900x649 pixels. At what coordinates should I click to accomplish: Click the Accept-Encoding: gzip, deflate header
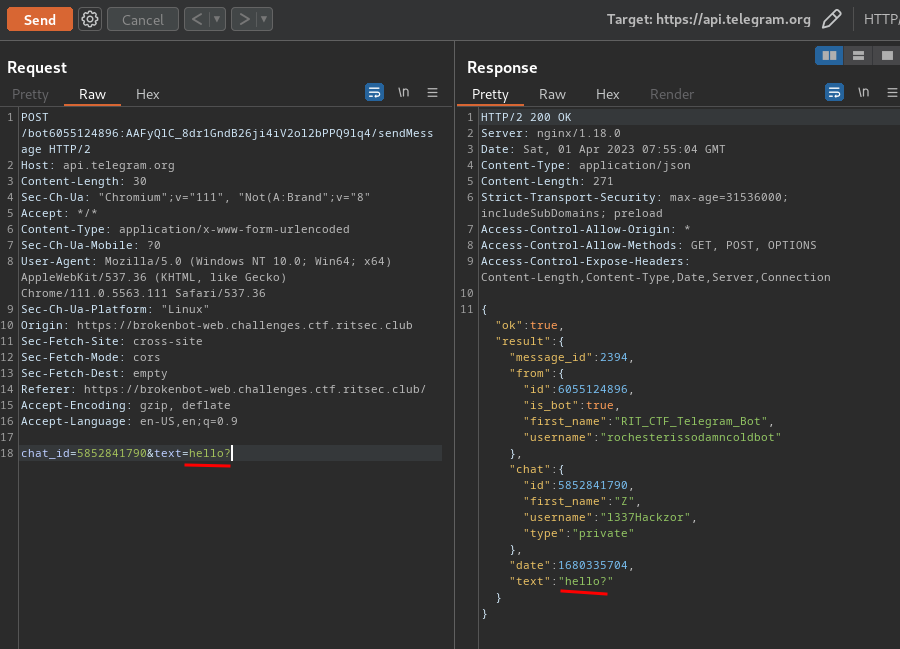126,405
